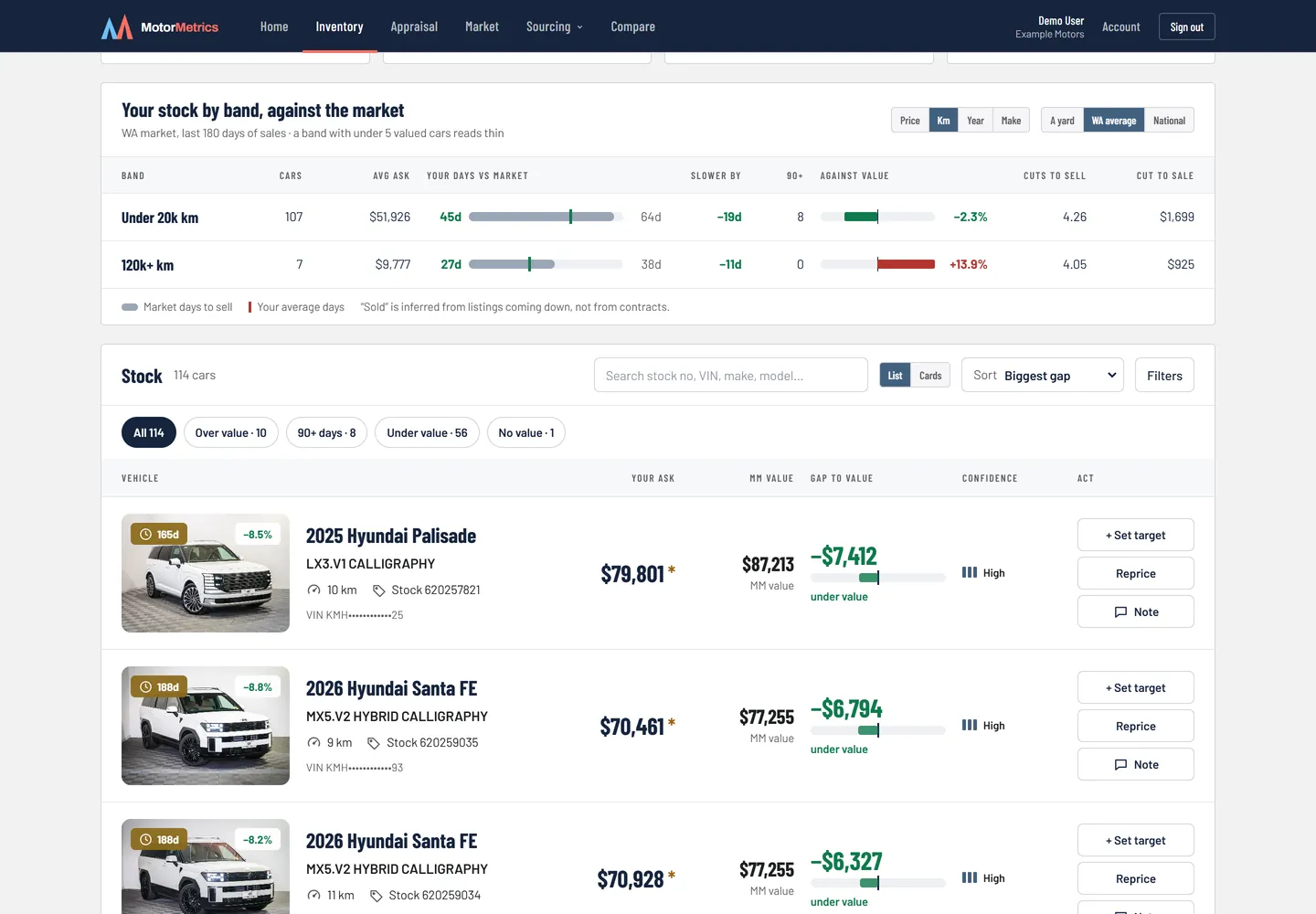Click the odometer icon beside 11 km
The height and width of the screenshot is (914, 1316).
[314, 896]
